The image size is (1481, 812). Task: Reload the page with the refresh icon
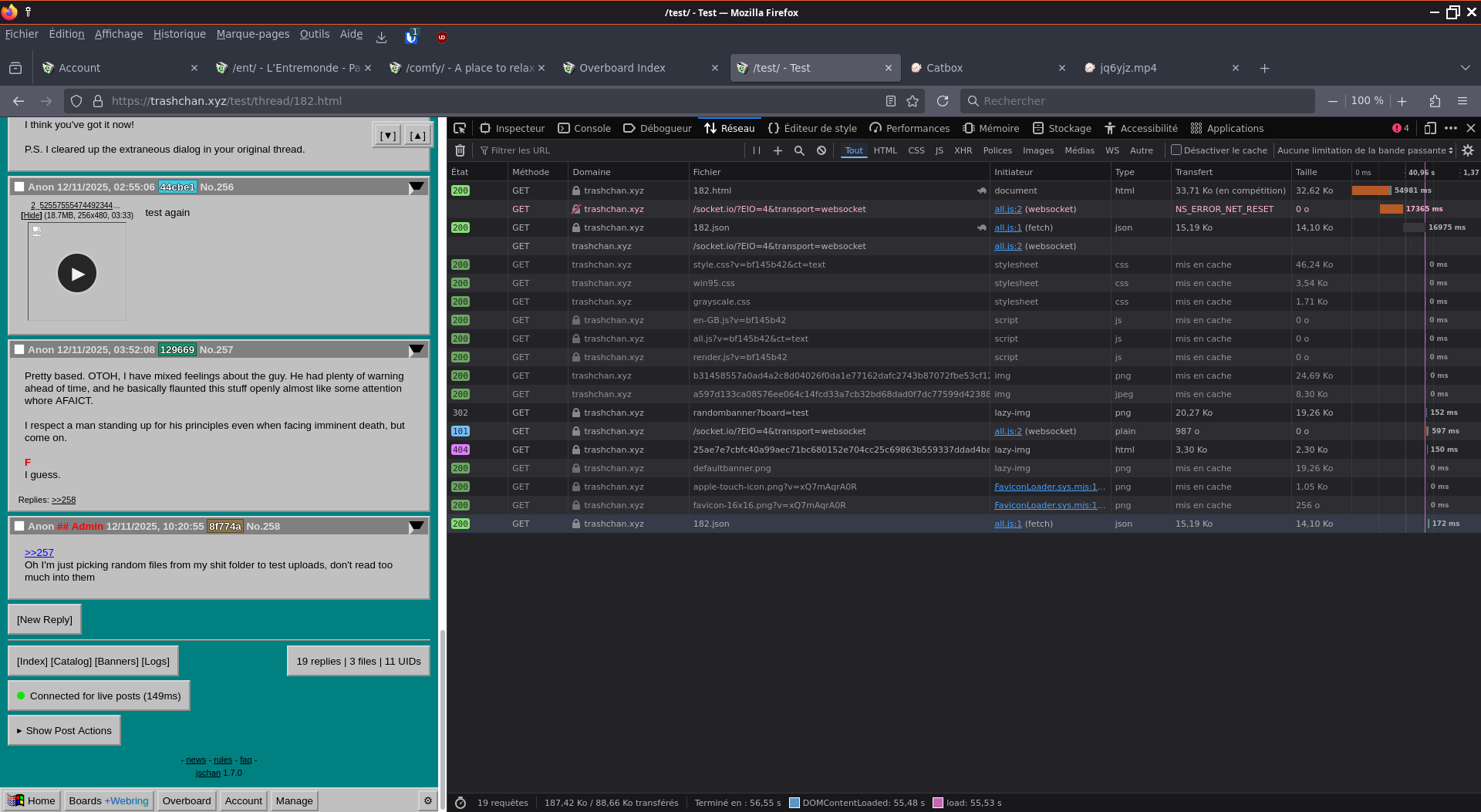click(x=942, y=101)
